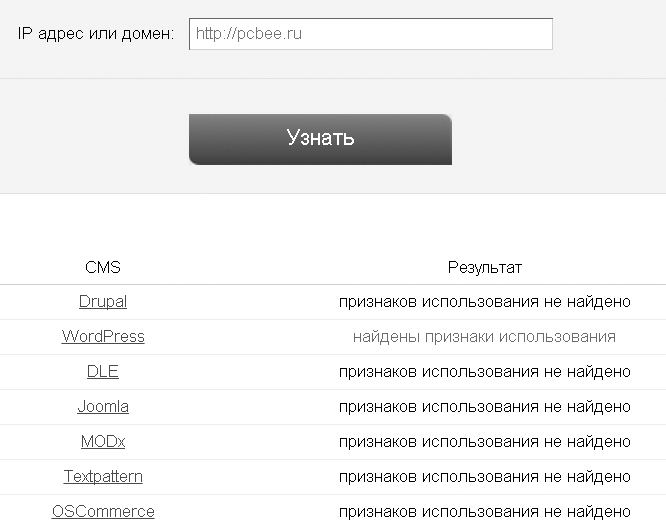
Task: Open the WordPress link
Action: [103, 337]
